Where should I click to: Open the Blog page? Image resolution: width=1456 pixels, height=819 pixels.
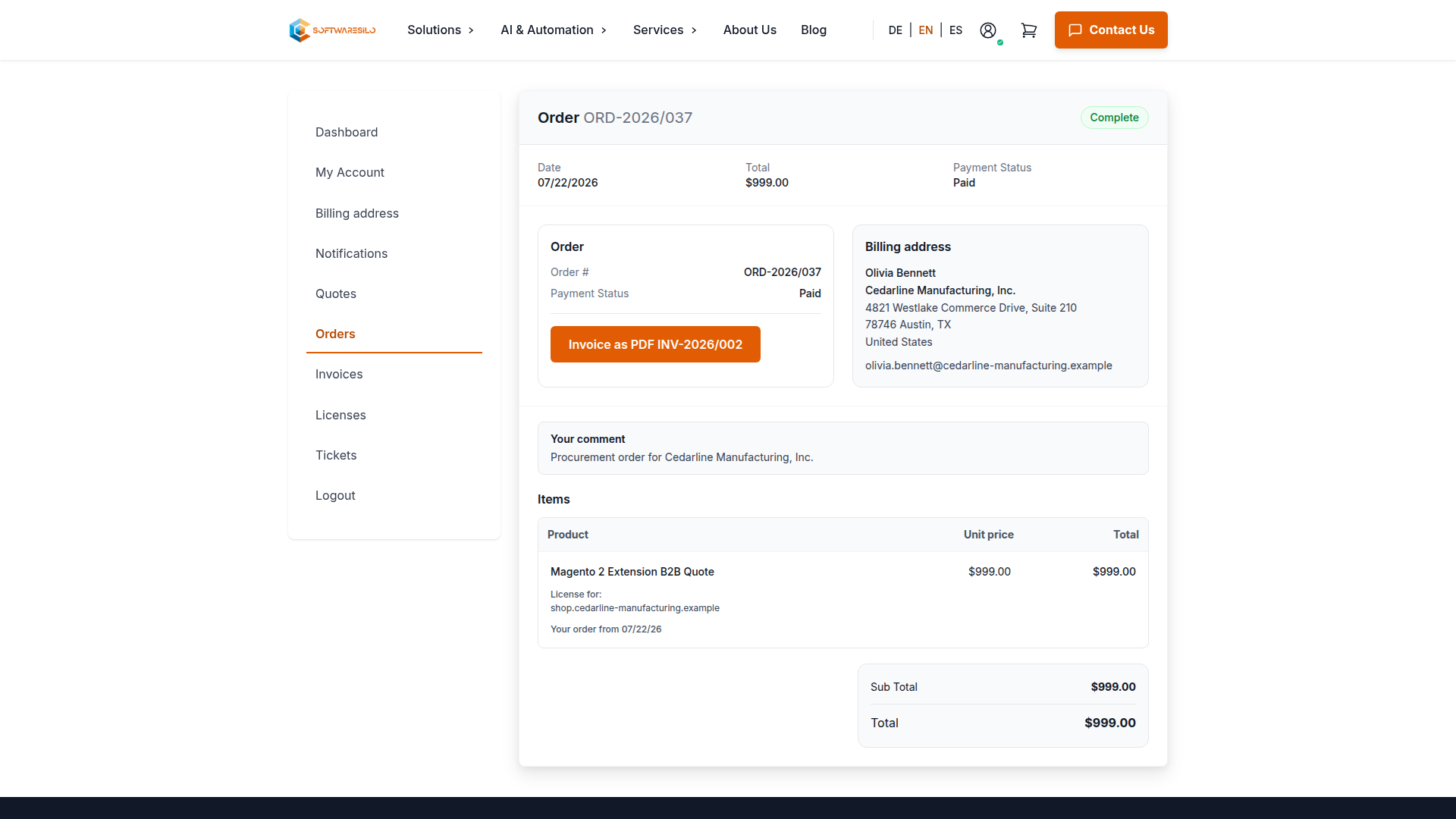pyautogui.click(x=814, y=30)
